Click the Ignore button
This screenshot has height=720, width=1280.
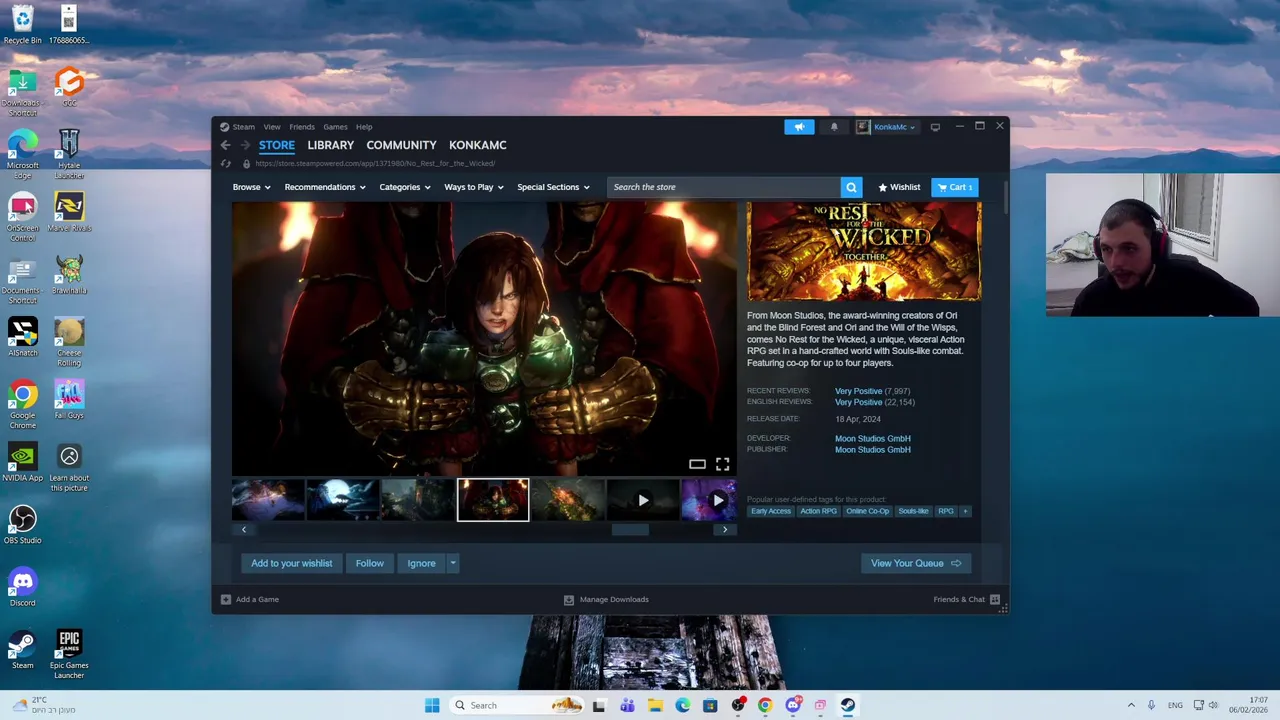pos(421,563)
